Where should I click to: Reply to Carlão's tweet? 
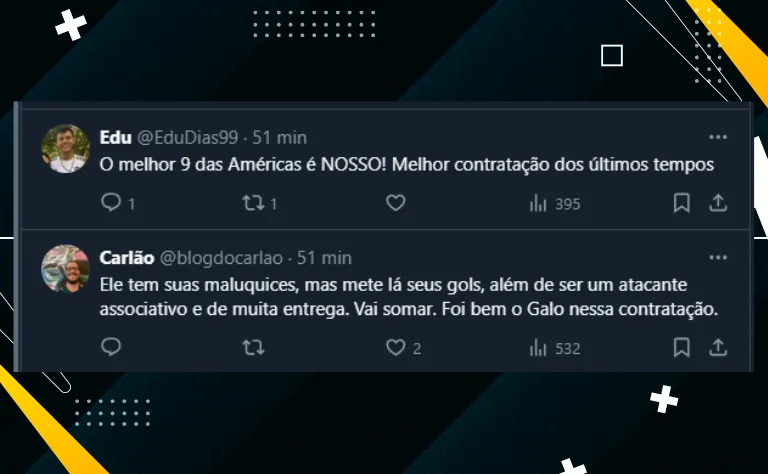pos(111,347)
